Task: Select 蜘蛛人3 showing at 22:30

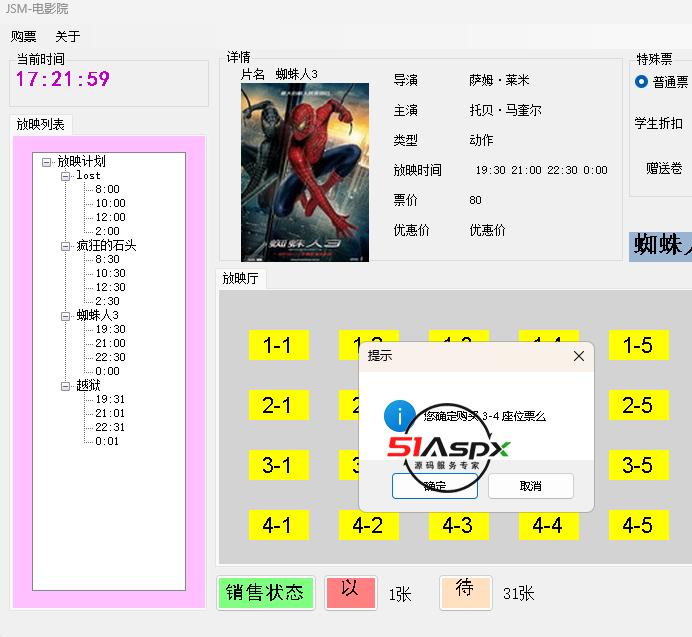Action: [110, 357]
